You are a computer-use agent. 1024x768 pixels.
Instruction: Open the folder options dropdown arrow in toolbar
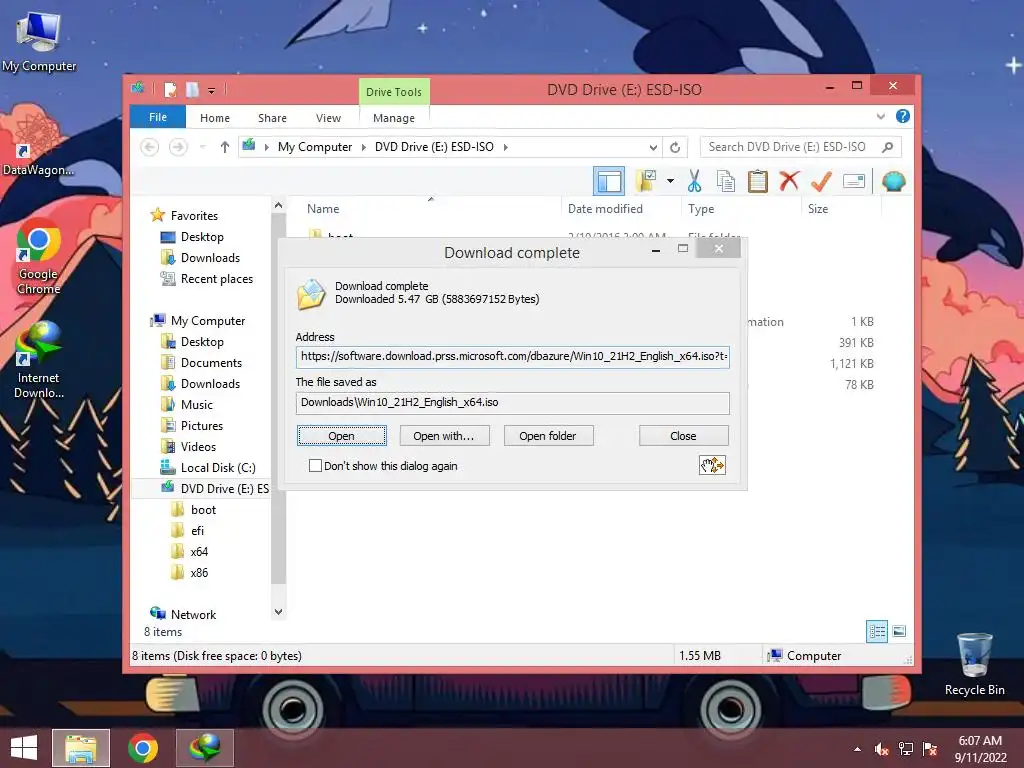tap(670, 181)
